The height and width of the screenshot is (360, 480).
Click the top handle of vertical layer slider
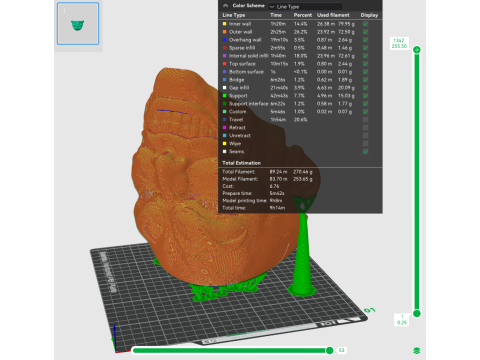[x=417, y=50]
